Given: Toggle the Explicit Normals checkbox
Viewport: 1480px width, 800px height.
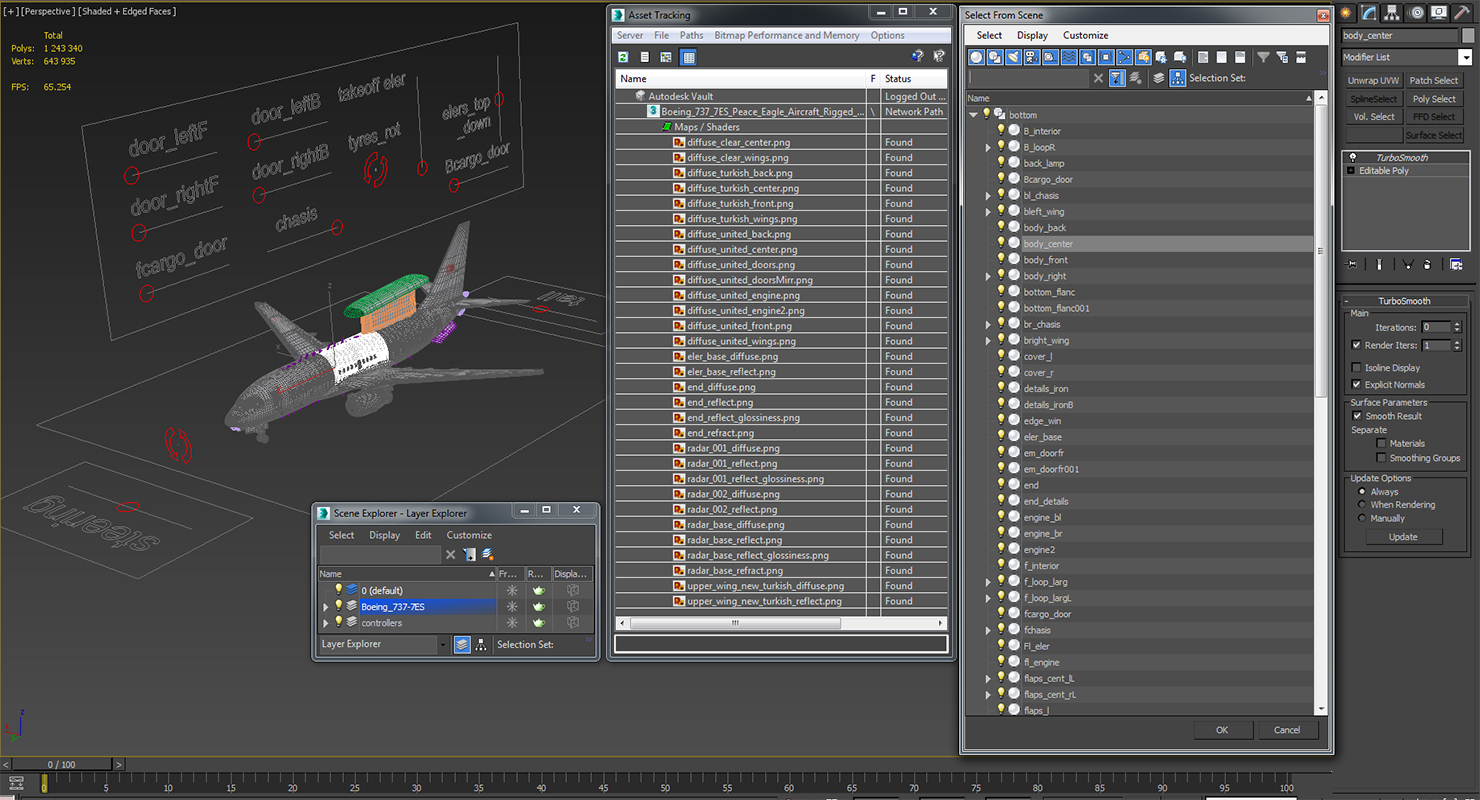Looking at the screenshot, I should 1357,385.
